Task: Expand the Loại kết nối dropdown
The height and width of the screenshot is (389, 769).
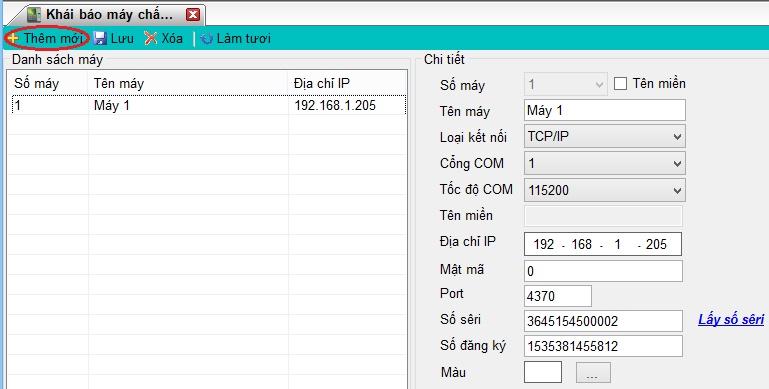Action: tap(604, 136)
